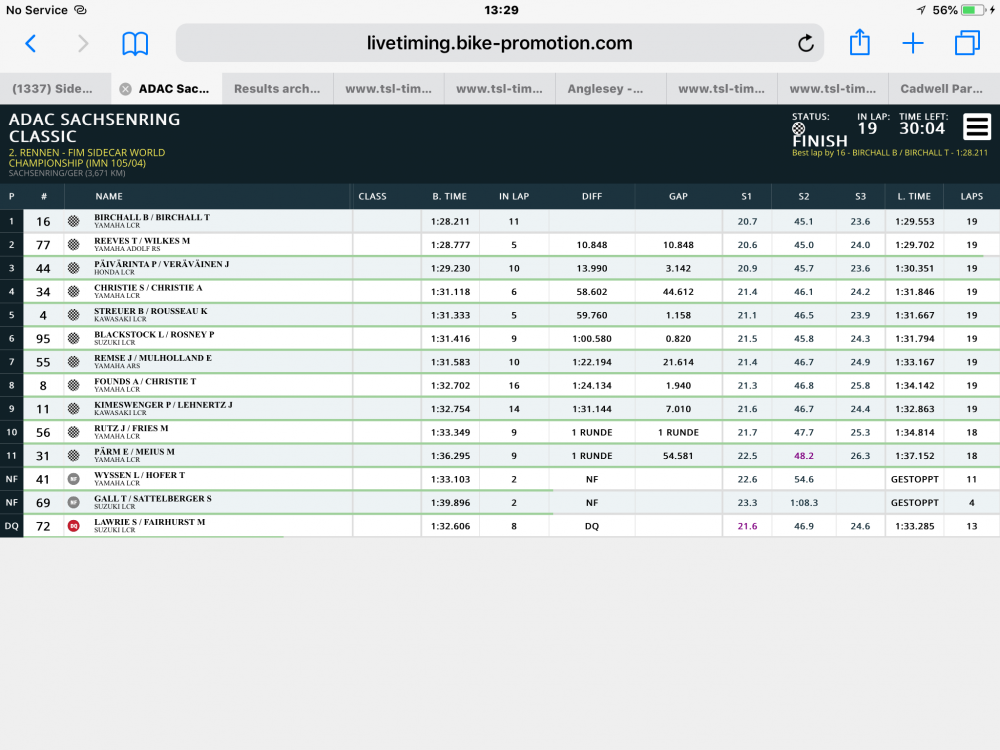The height and width of the screenshot is (750, 1000).
Task: Click best time 1:28.211 in Birchall row
Action: coord(450,221)
